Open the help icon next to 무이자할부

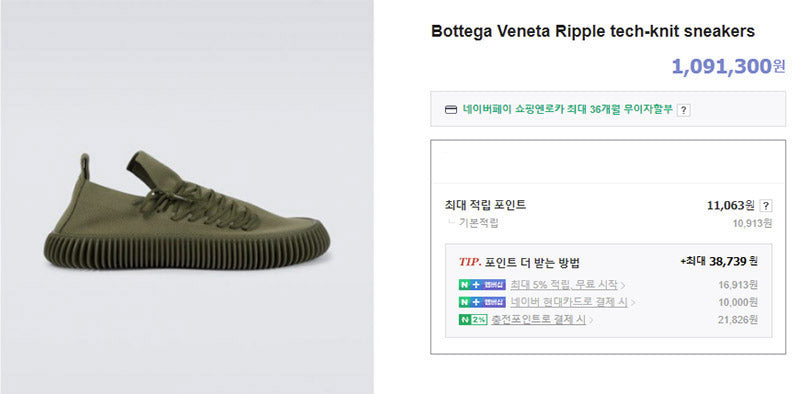point(684,110)
